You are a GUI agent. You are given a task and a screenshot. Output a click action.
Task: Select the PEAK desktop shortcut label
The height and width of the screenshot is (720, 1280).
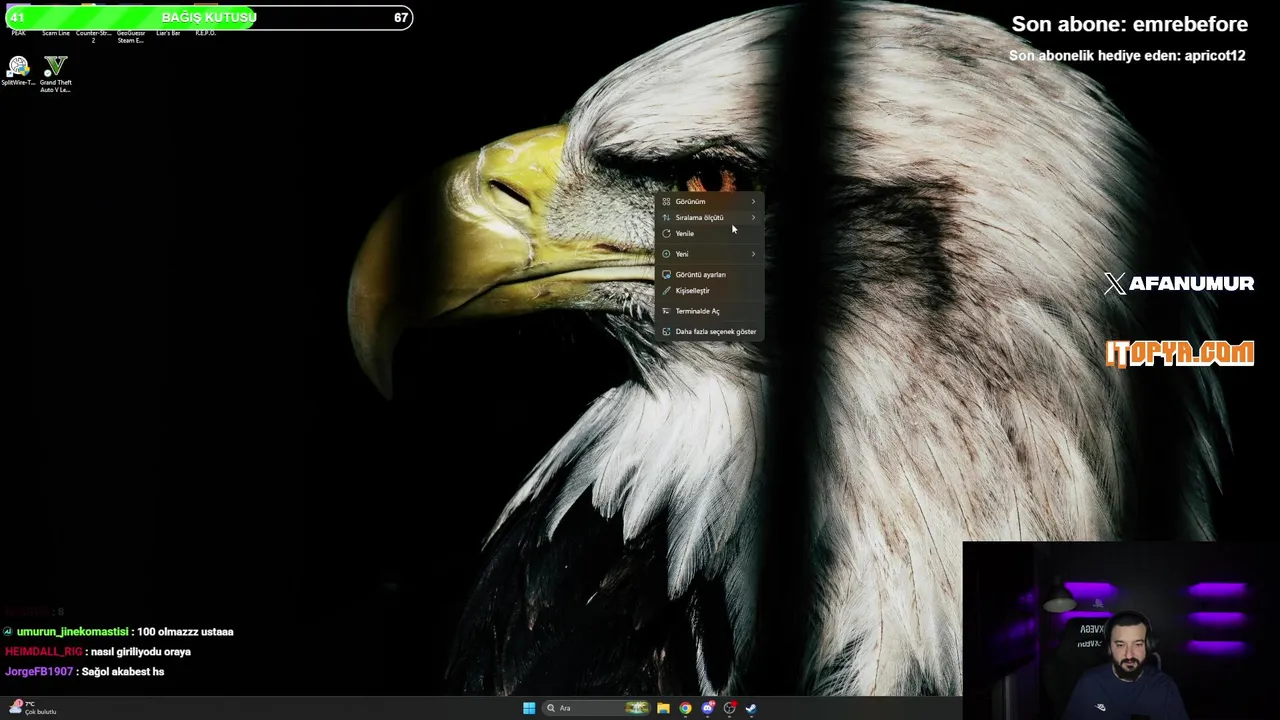(x=18, y=33)
